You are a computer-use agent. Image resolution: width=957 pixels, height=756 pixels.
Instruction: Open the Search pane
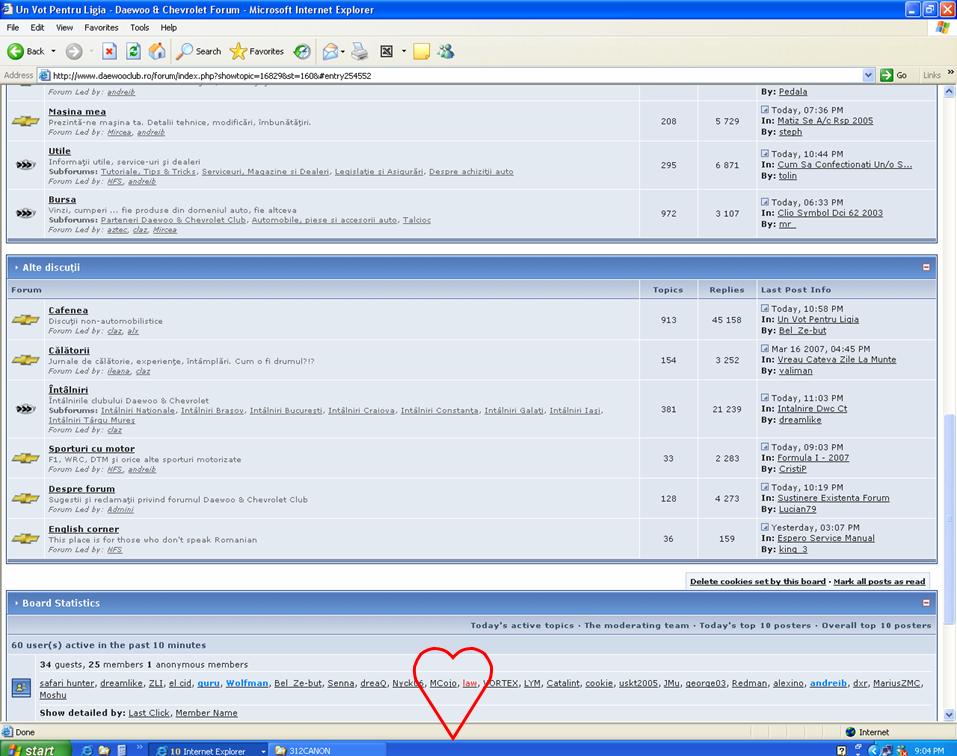coord(199,51)
